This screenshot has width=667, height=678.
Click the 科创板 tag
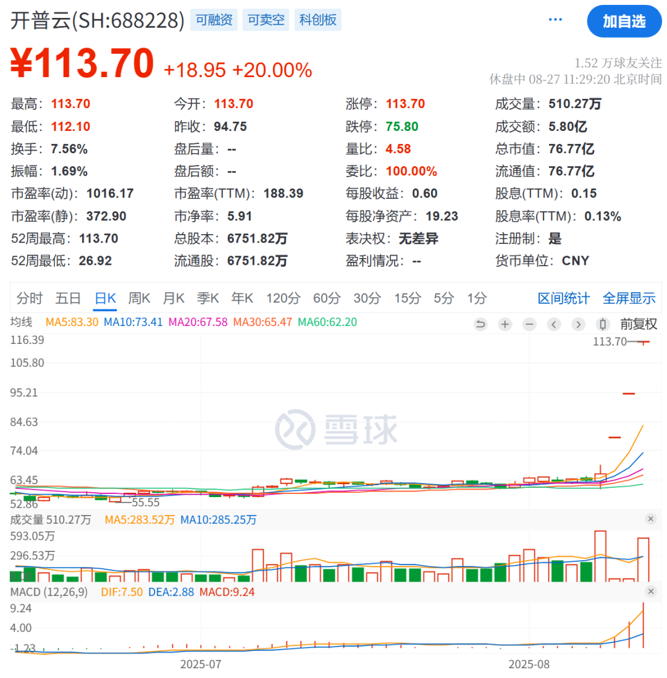coord(318,20)
